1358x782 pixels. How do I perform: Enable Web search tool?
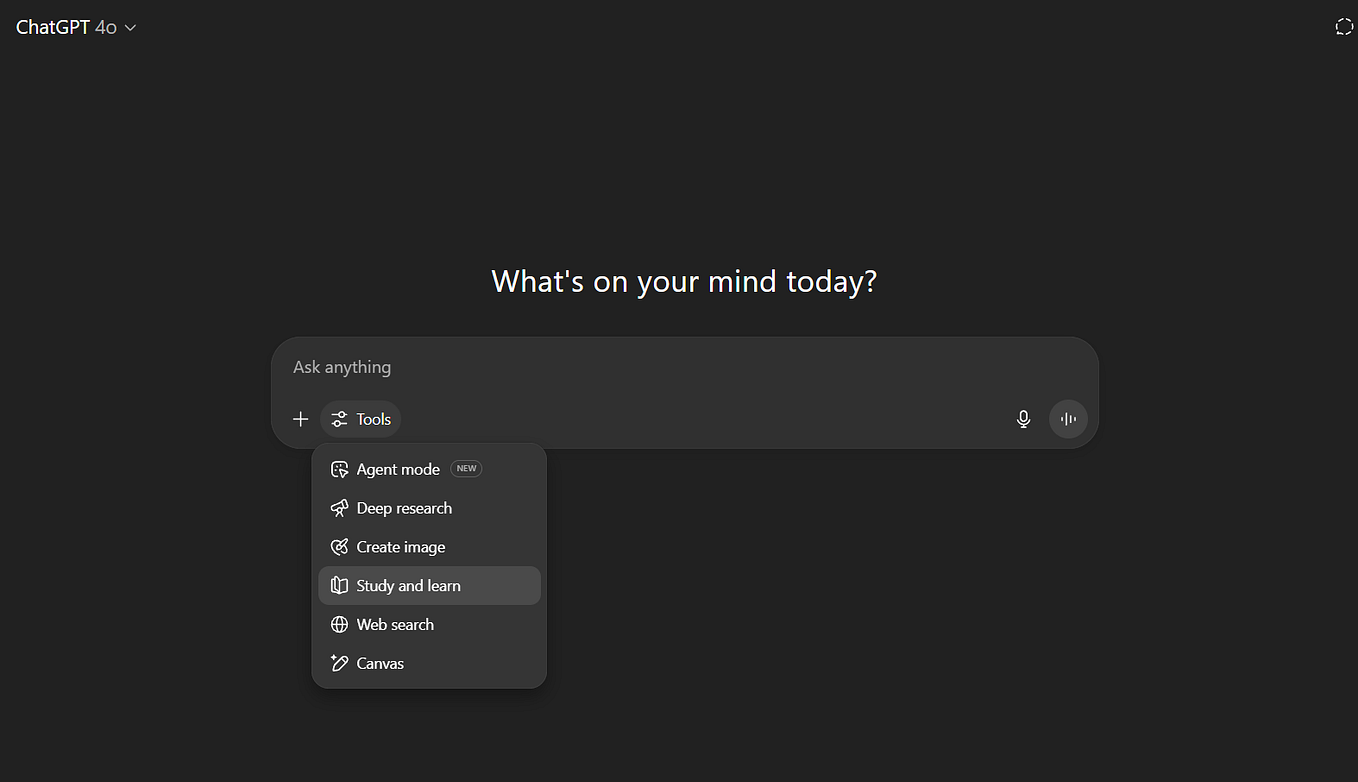[x=394, y=624]
